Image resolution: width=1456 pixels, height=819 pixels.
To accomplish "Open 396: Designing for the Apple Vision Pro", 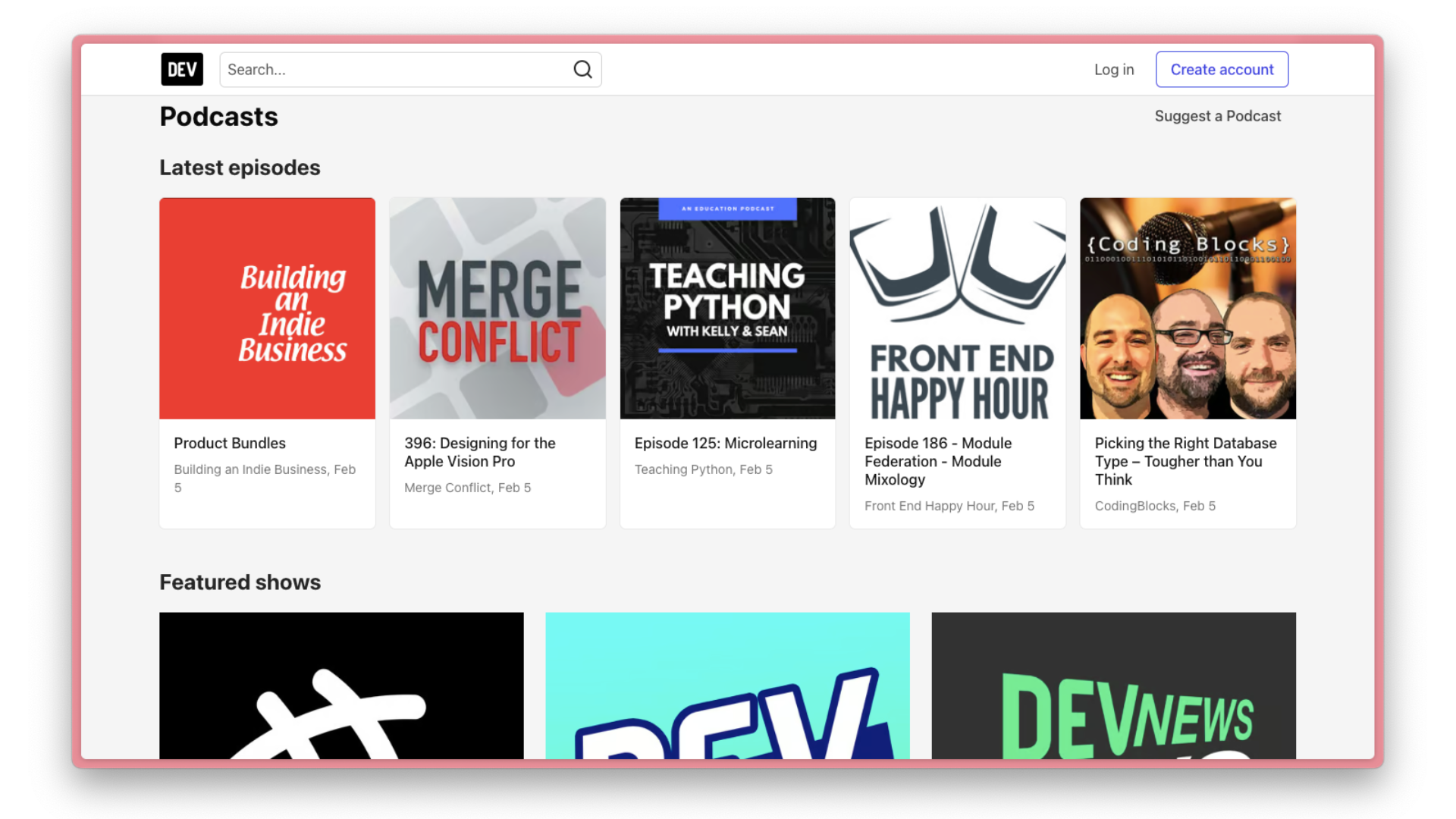I will [x=480, y=452].
